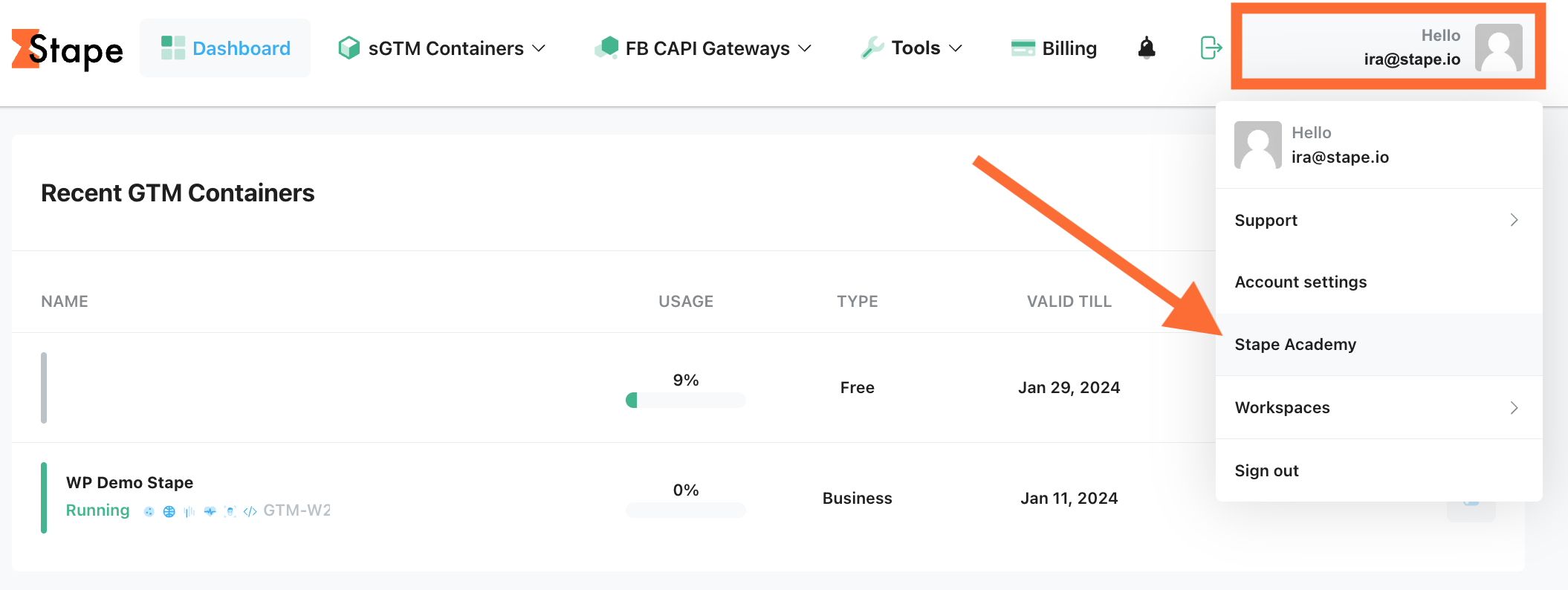The height and width of the screenshot is (590, 1568).
Task: Click the TYPE column header
Action: (x=858, y=302)
